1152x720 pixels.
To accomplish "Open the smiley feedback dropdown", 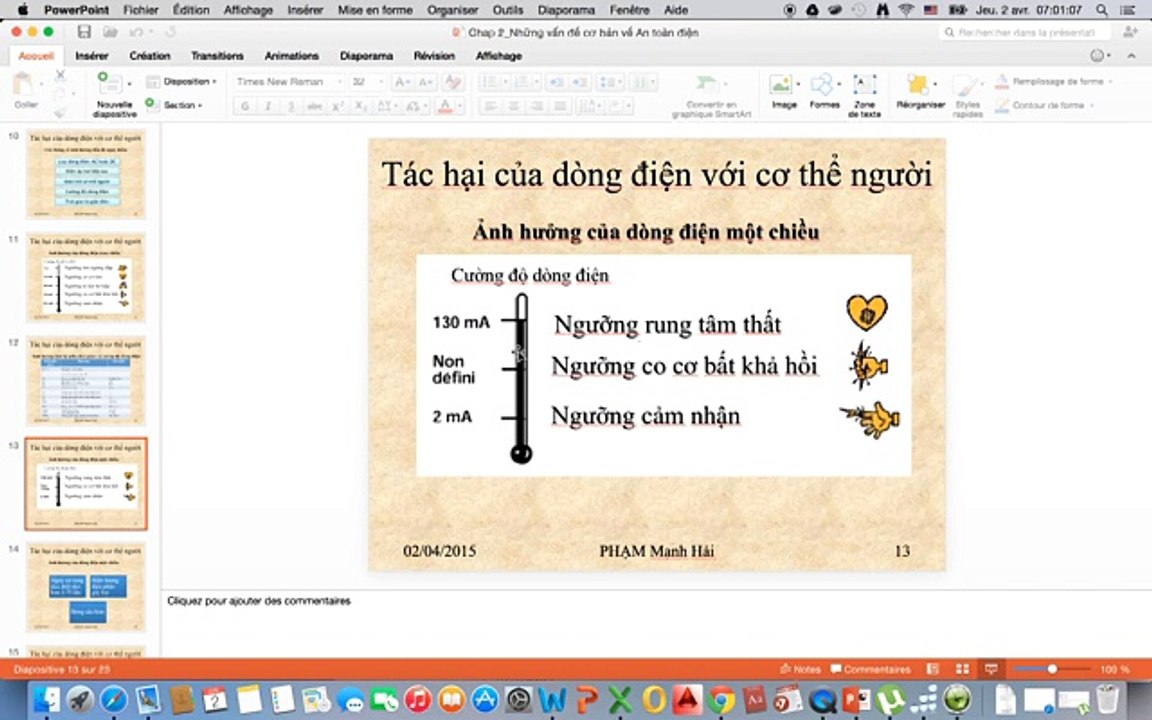I will (1100, 56).
